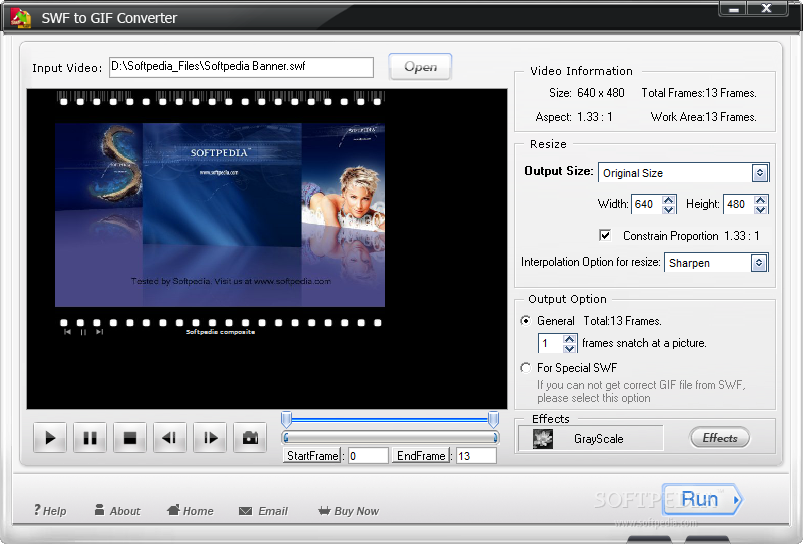Decrease frames snatch value with down arrow
This screenshot has height=544, width=803.
pos(569,348)
